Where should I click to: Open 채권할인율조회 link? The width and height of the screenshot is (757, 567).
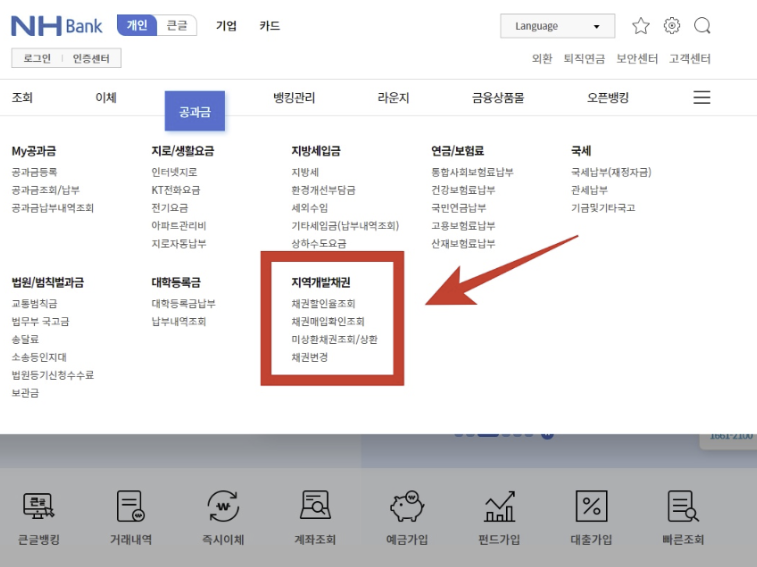[323, 303]
